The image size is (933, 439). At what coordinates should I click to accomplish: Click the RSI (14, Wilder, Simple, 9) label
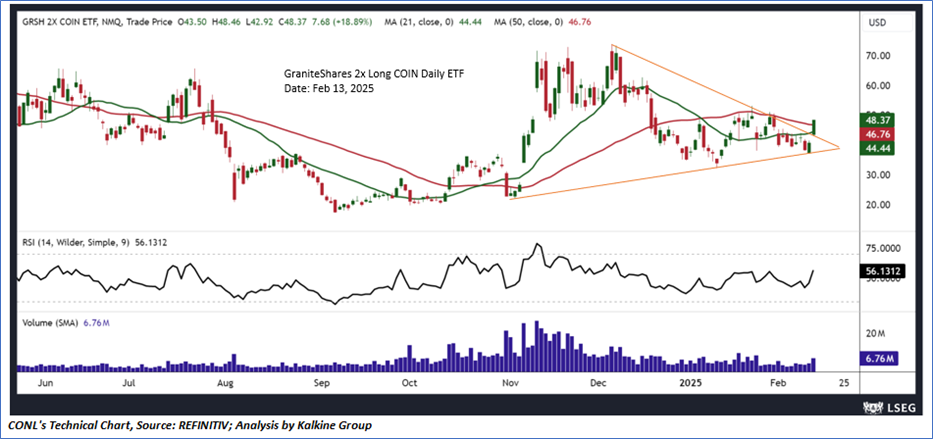(x=74, y=243)
